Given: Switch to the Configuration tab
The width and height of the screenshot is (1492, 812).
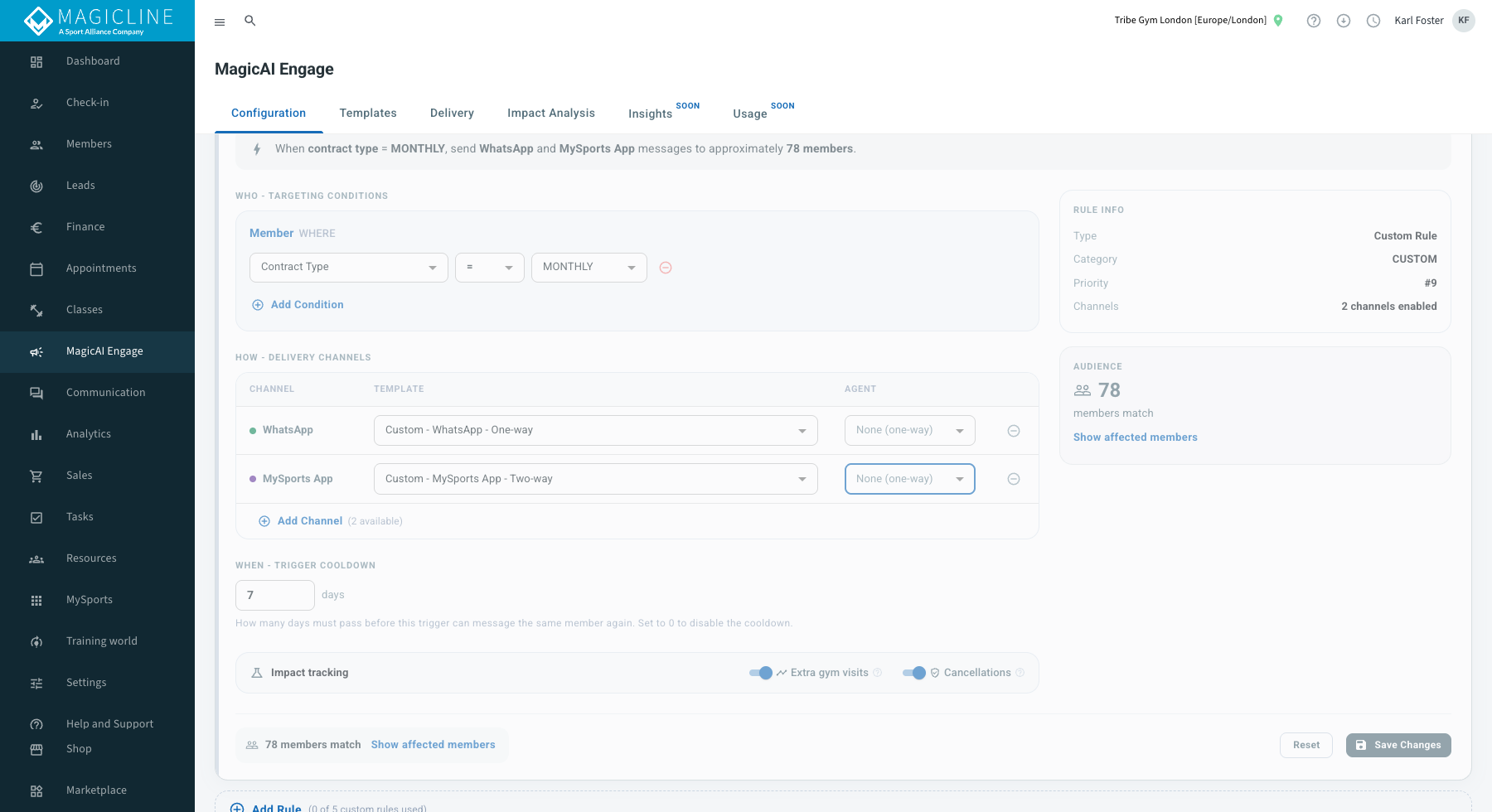Looking at the screenshot, I should (269, 114).
